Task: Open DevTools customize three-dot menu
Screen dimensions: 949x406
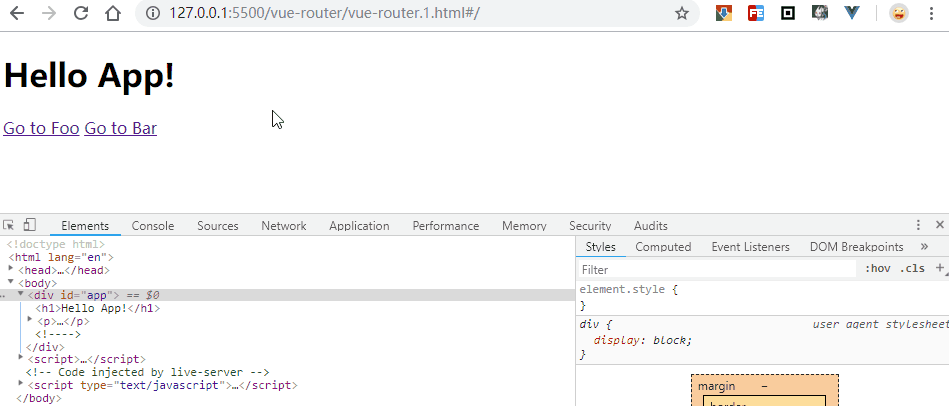Action: point(918,225)
